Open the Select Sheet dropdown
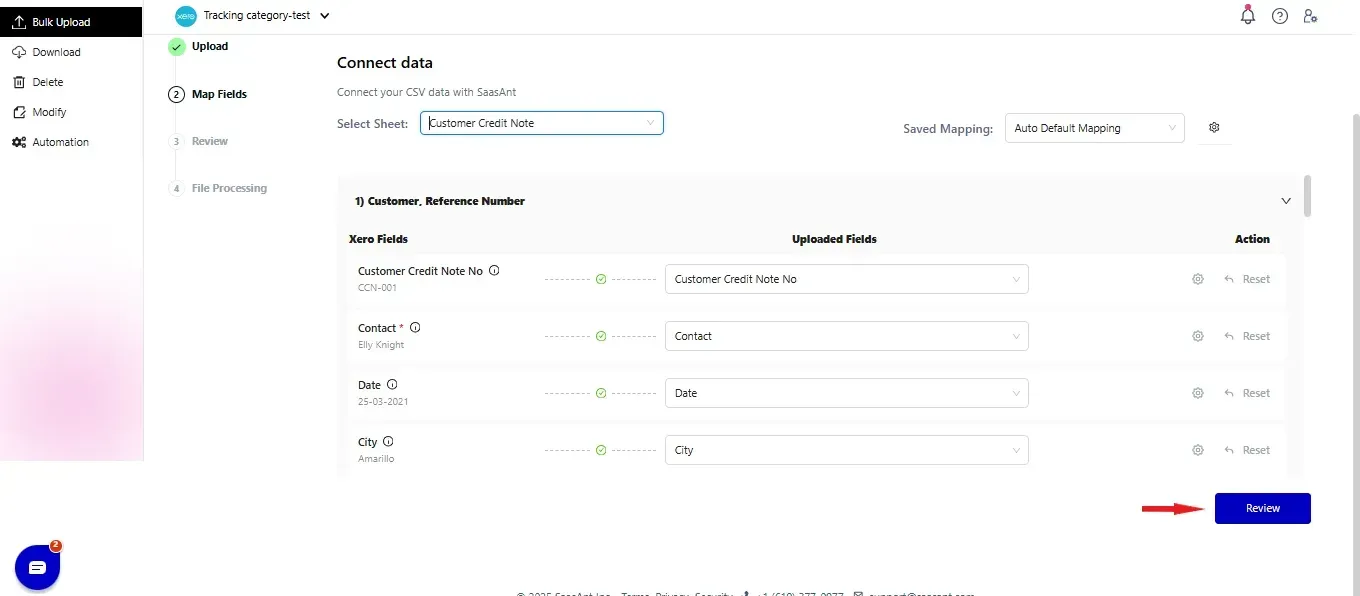The height and width of the screenshot is (596, 1360). (542, 123)
